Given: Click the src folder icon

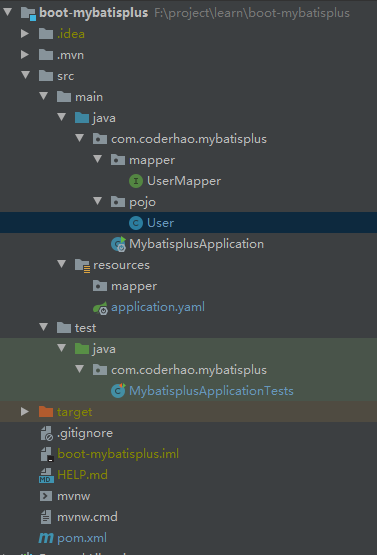Looking at the screenshot, I should click(46, 76).
